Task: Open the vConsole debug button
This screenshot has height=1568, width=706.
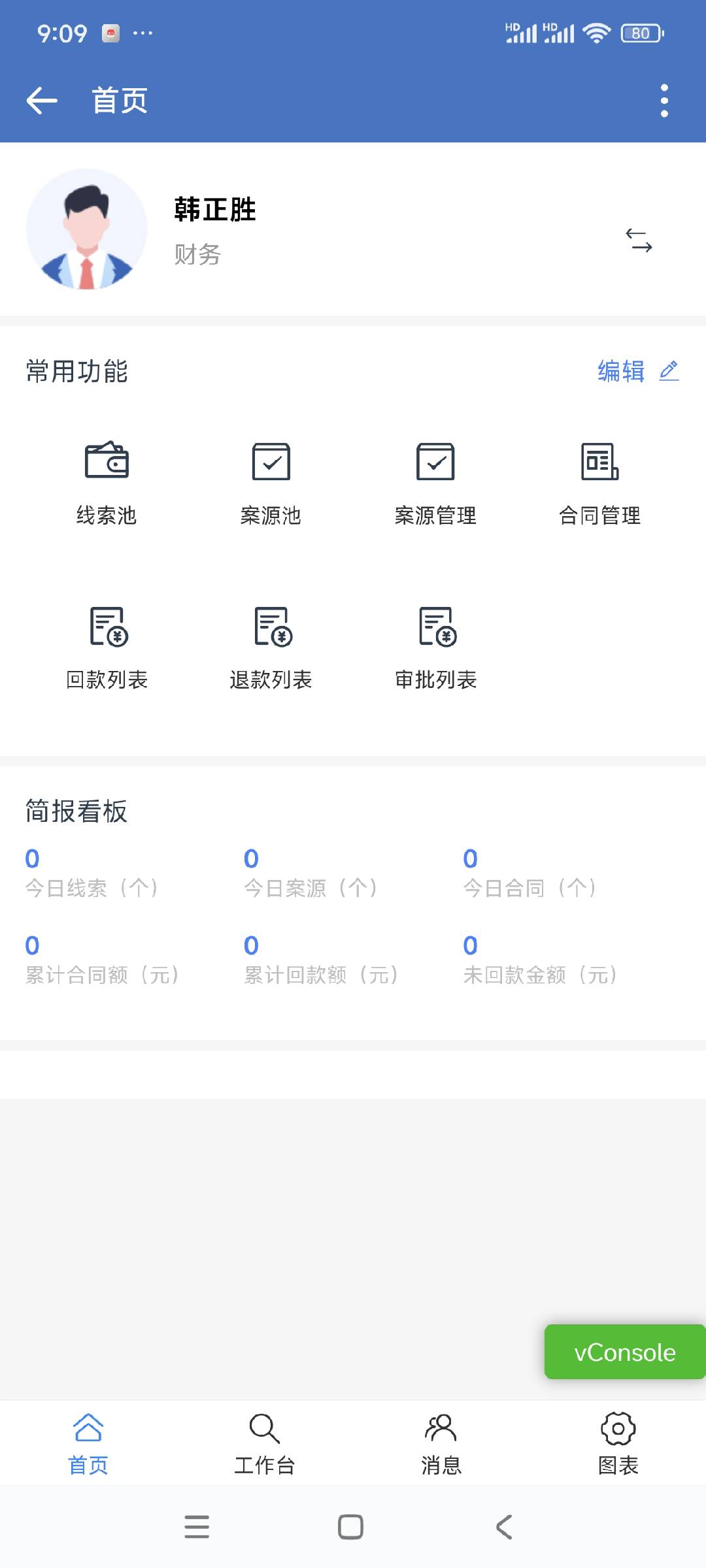Action: point(624,1352)
